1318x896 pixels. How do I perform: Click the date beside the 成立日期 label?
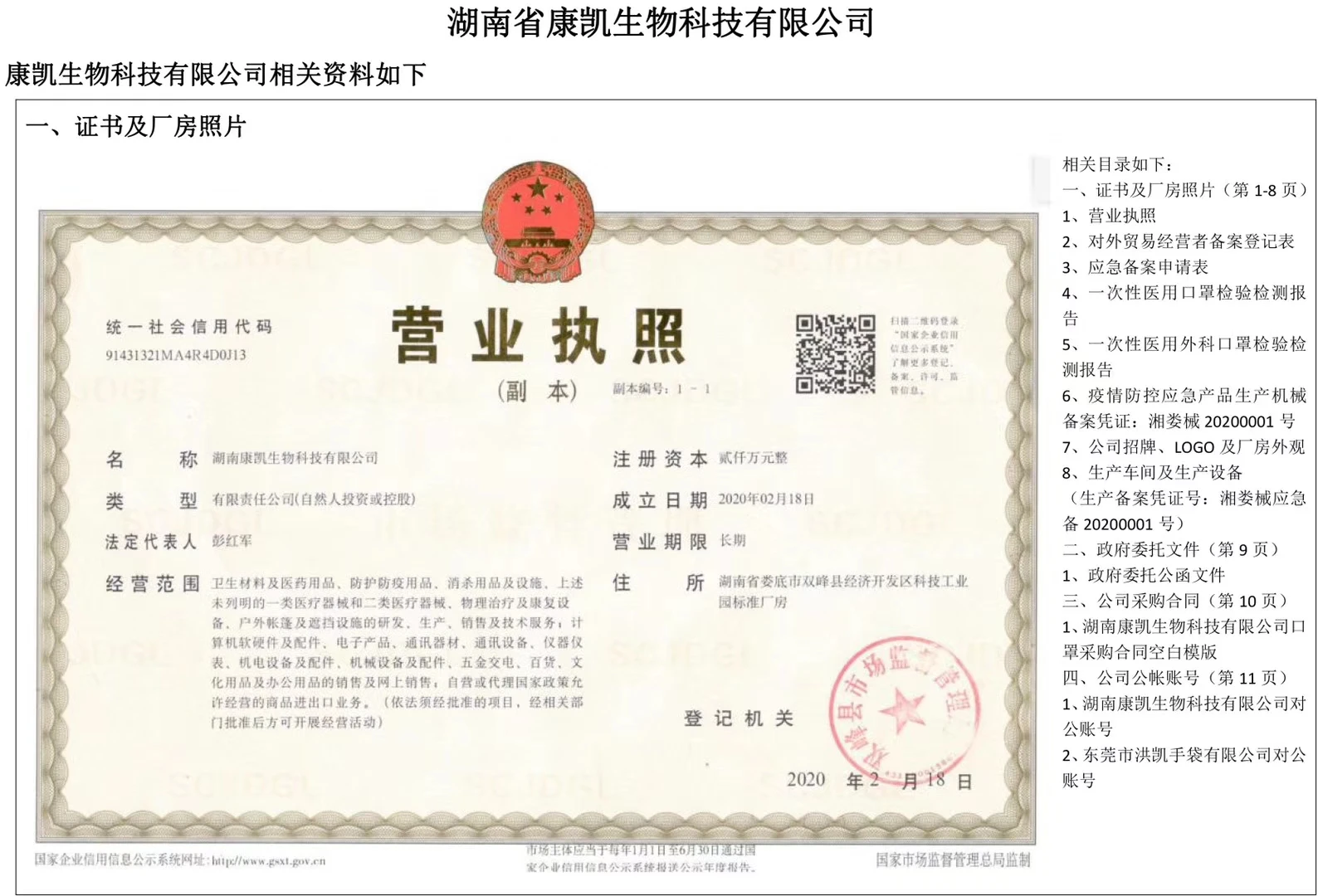tap(766, 499)
